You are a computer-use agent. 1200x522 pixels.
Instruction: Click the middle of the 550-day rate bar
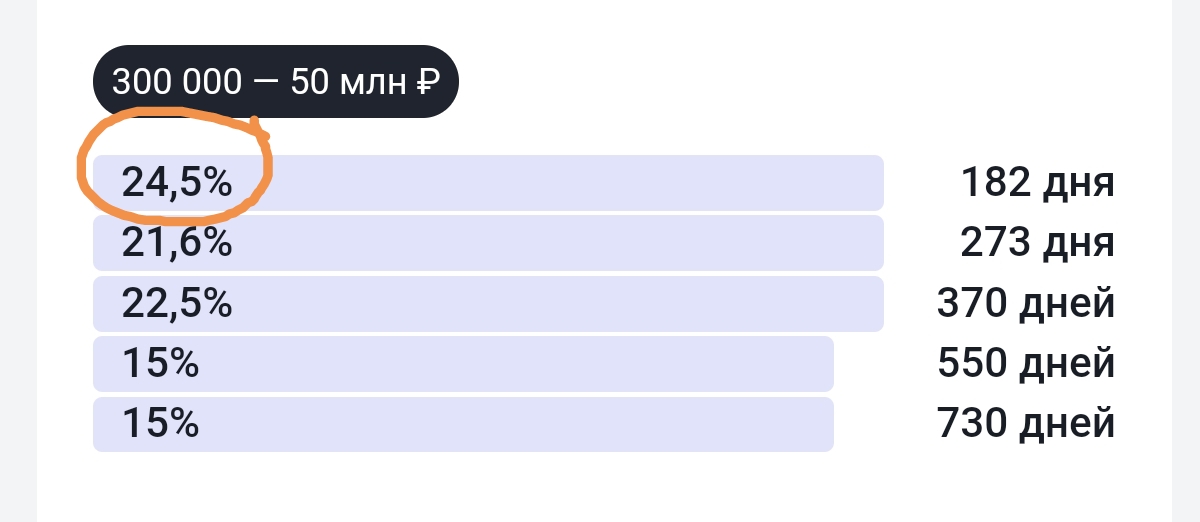click(463, 364)
